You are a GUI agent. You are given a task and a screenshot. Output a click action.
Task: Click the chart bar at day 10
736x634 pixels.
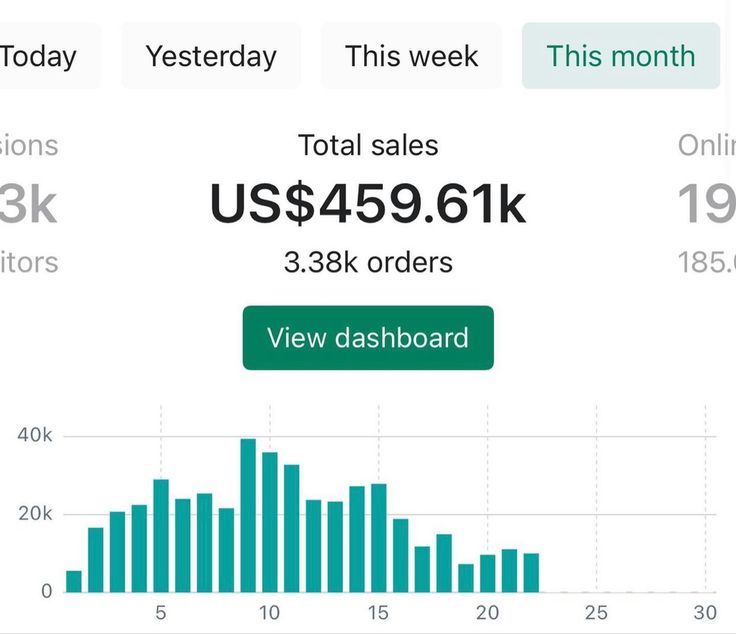coord(270,522)
